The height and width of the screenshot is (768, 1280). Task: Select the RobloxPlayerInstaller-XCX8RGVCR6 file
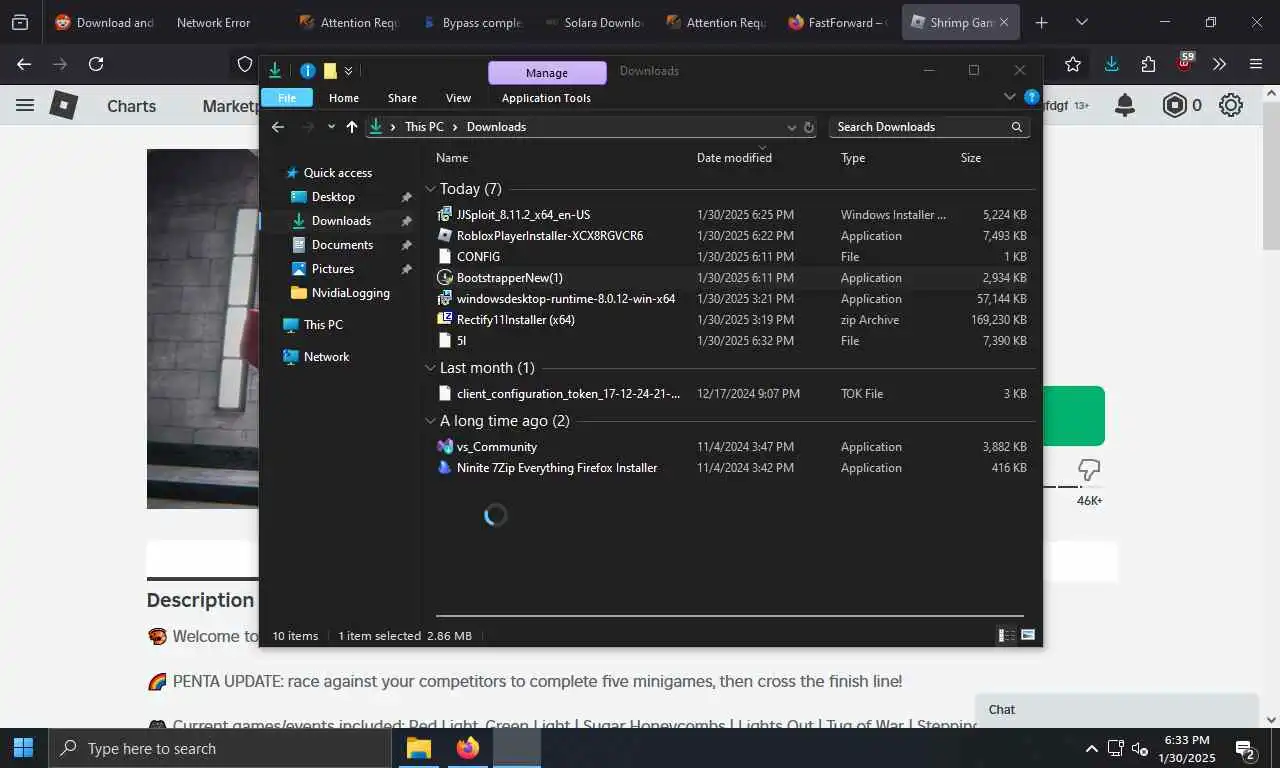732,236
